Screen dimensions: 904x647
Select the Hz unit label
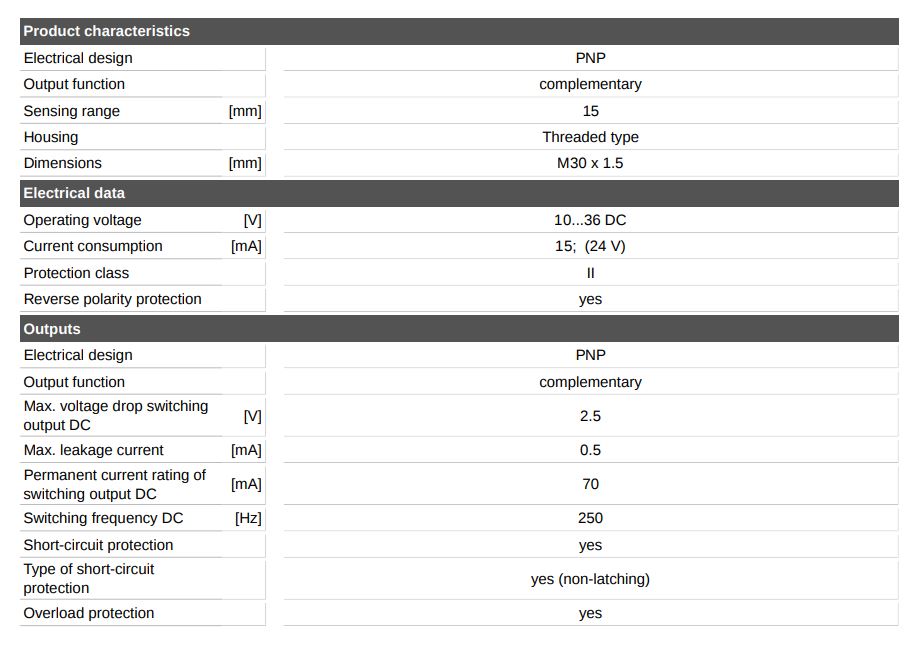click(248, 518)
